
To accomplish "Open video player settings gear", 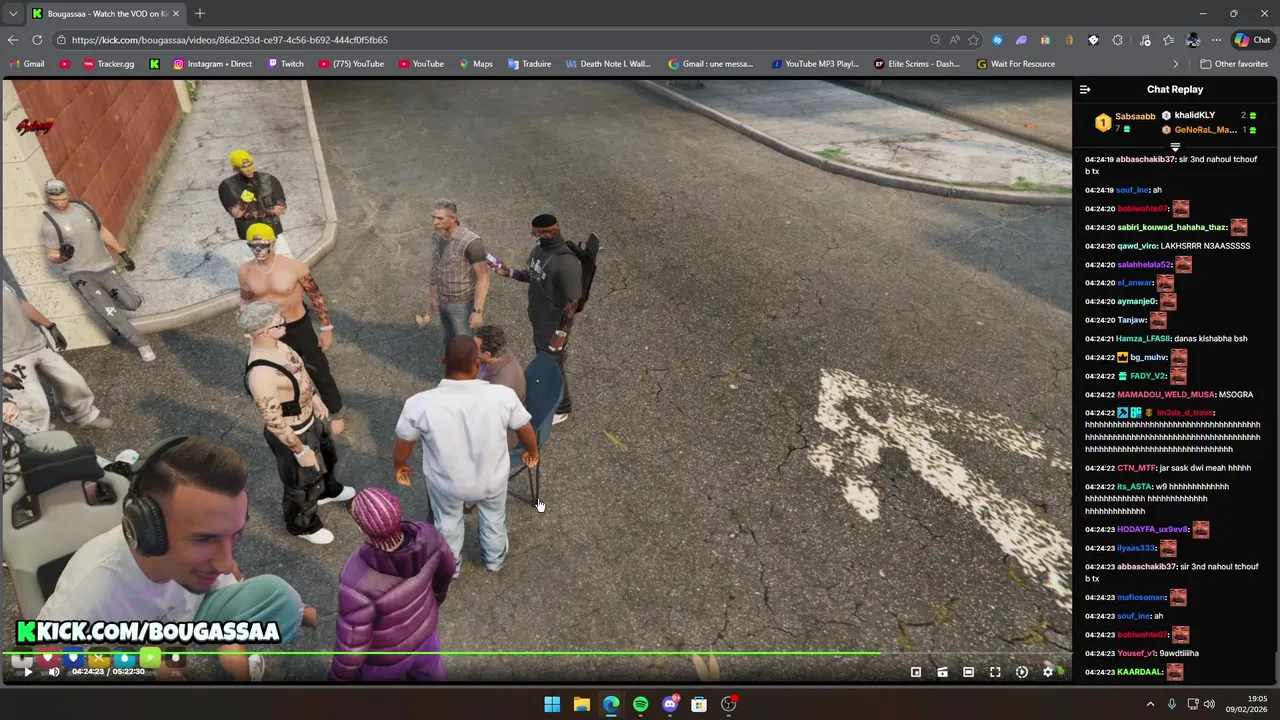I will (x=1048, y=672).
